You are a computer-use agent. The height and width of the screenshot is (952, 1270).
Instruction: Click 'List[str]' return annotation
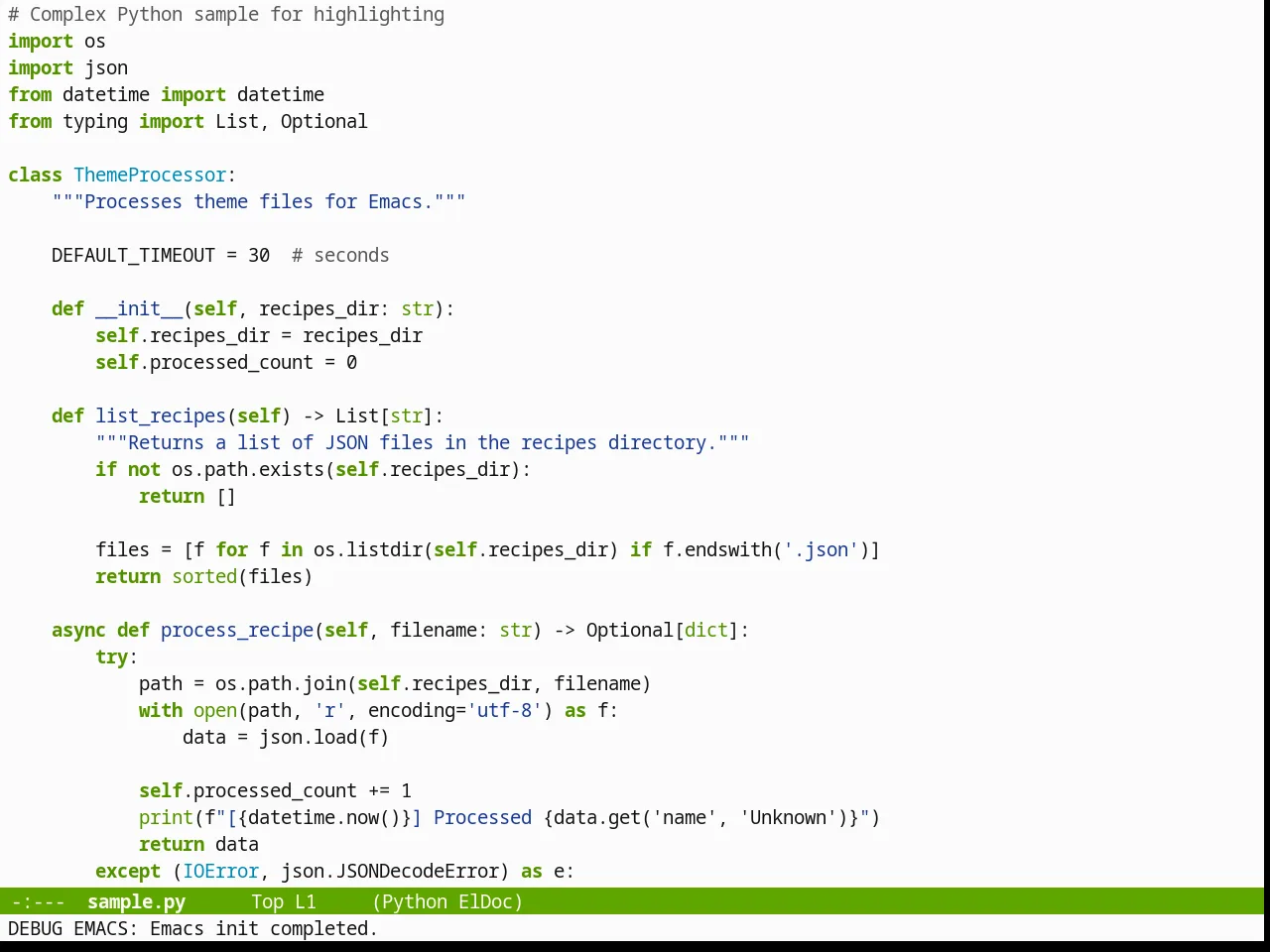385,416
